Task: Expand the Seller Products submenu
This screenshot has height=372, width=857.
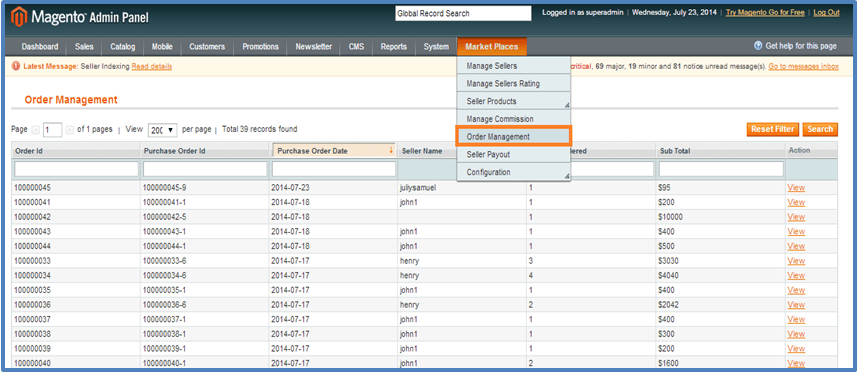Action: 567,105
